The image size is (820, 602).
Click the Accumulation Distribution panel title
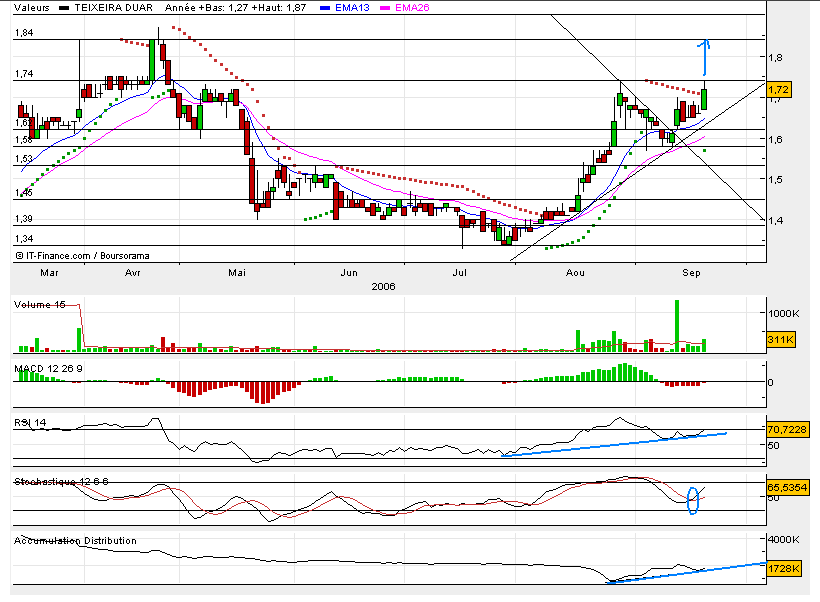(x=75, y=540)
